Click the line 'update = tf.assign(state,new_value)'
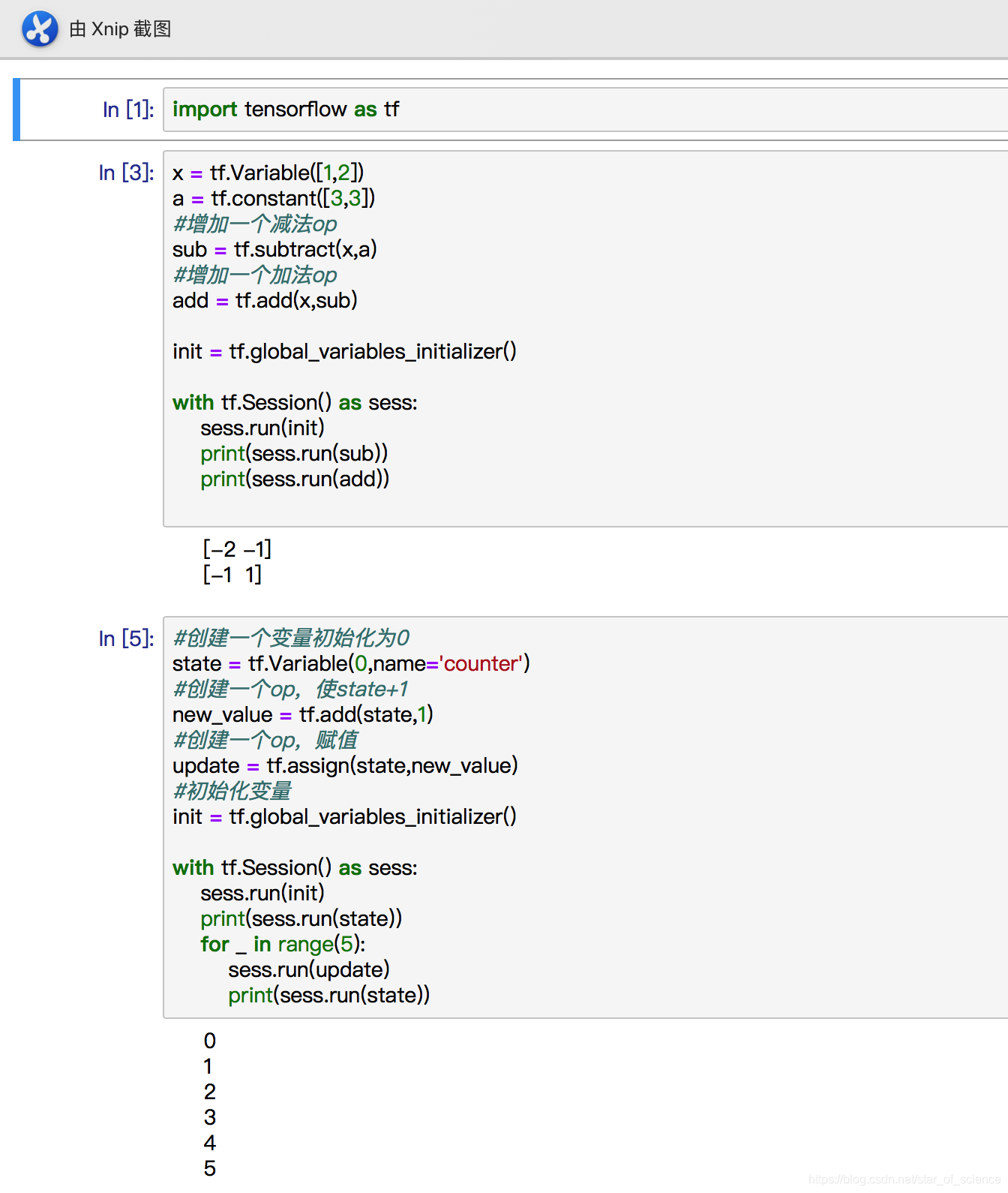Image resolution: width=1008 pixels, height=1193 pixels. click(x=345, y=765)
